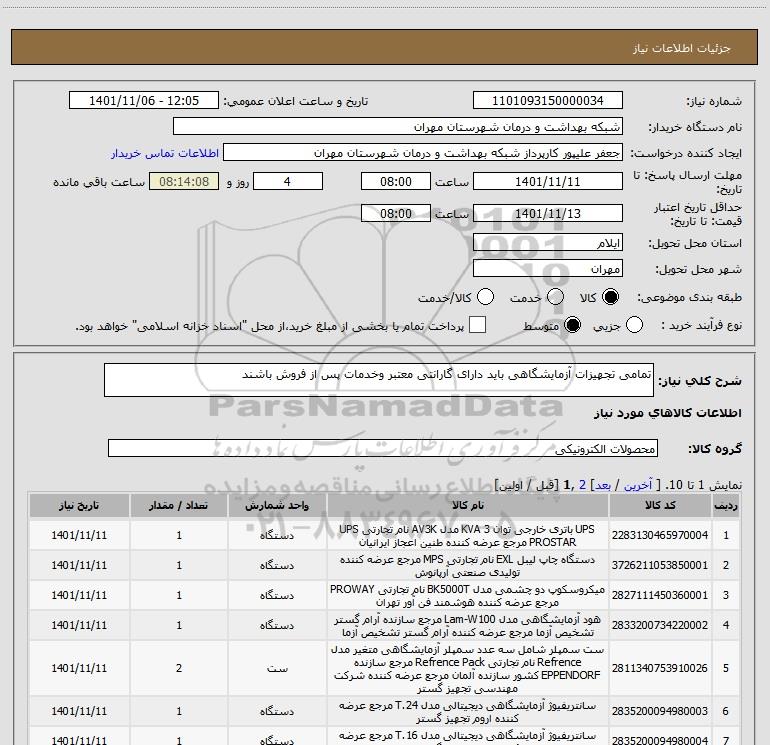Open اطلاعات تماس خریدار link

click(x=165, y=153)
